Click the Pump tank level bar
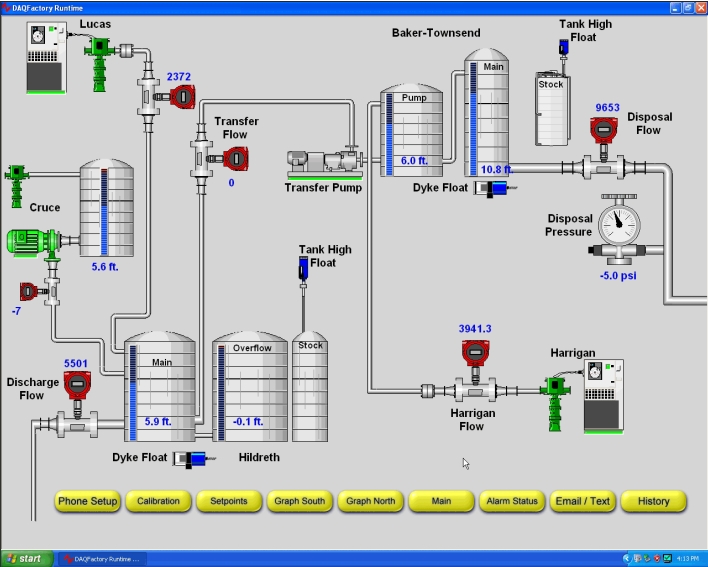Screen dimensions: 708x567 [389, 134]
